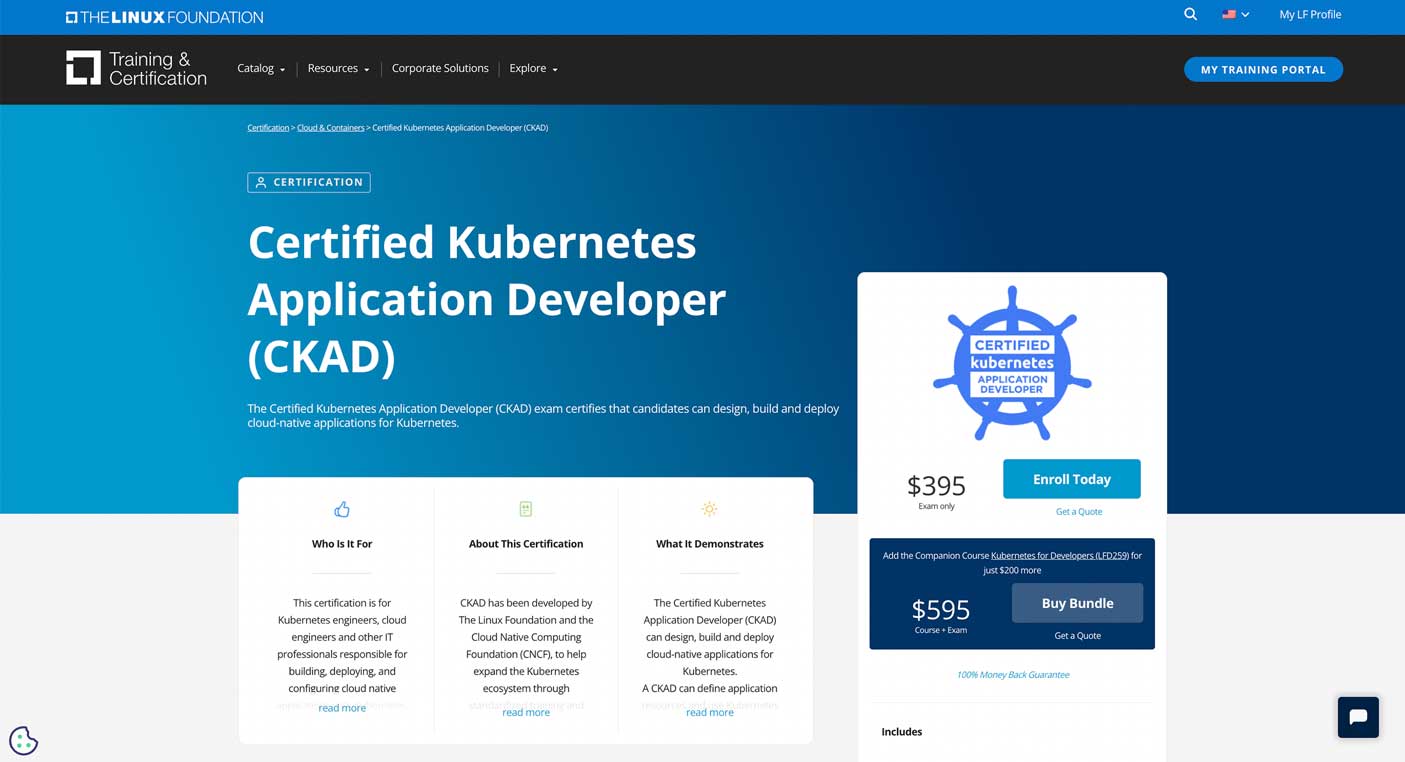The height and width of the screenshot is (762, 1405).
Task: Expand the Resources dropdown menu
Action: click(338, 69)
